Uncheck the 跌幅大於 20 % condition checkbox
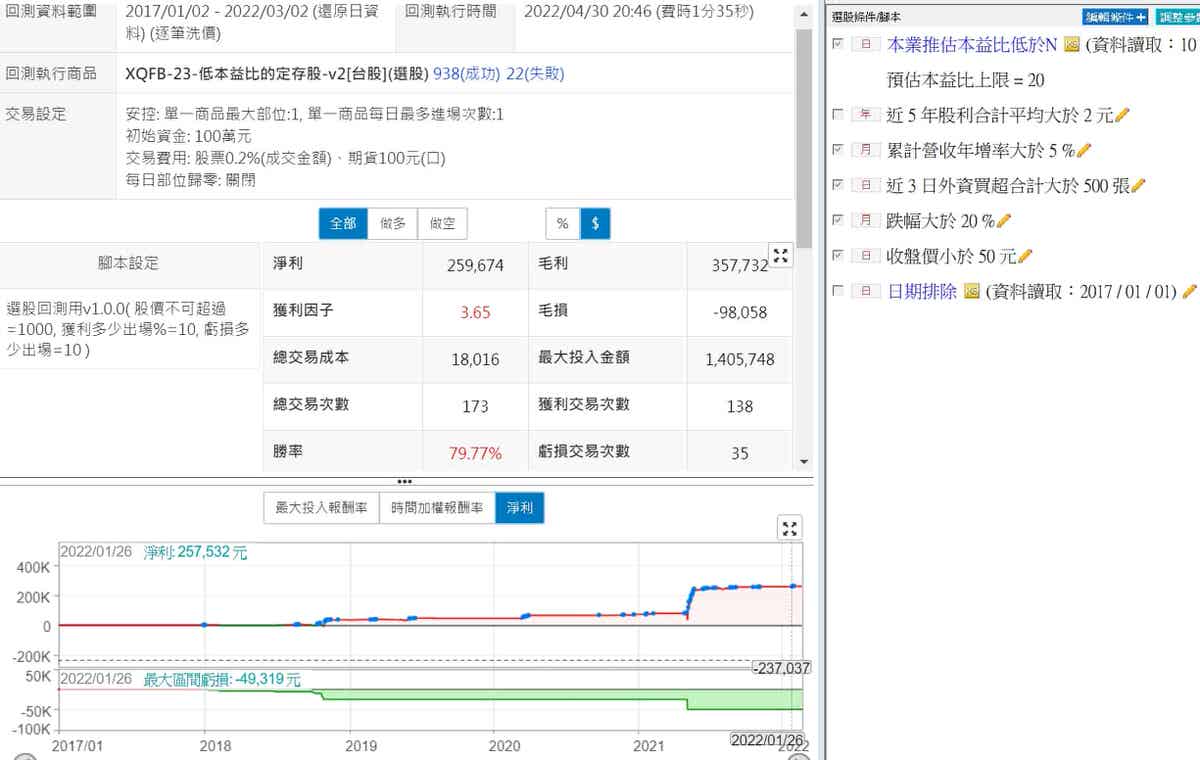 click(x=838, y=220)
